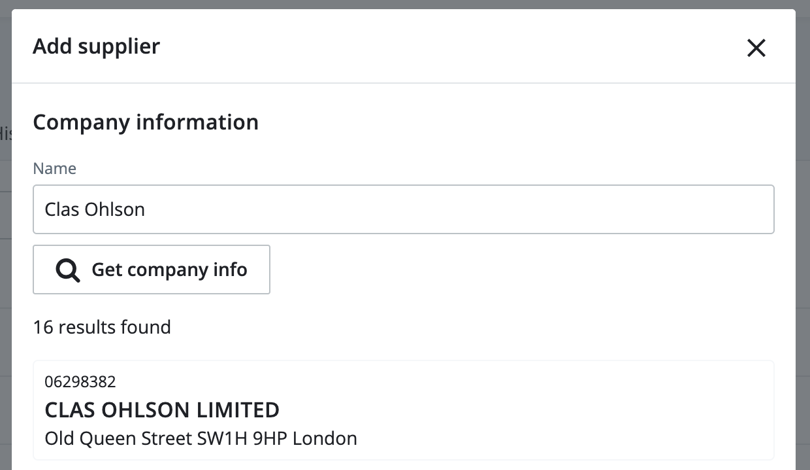Click company number 06298382

click(x=80, y=382)
